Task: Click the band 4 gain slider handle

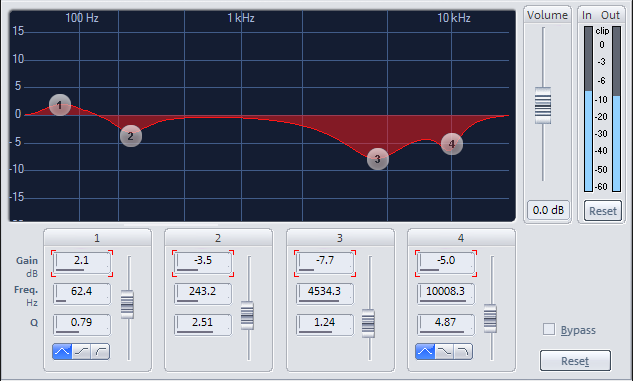Action: point(490,318)
